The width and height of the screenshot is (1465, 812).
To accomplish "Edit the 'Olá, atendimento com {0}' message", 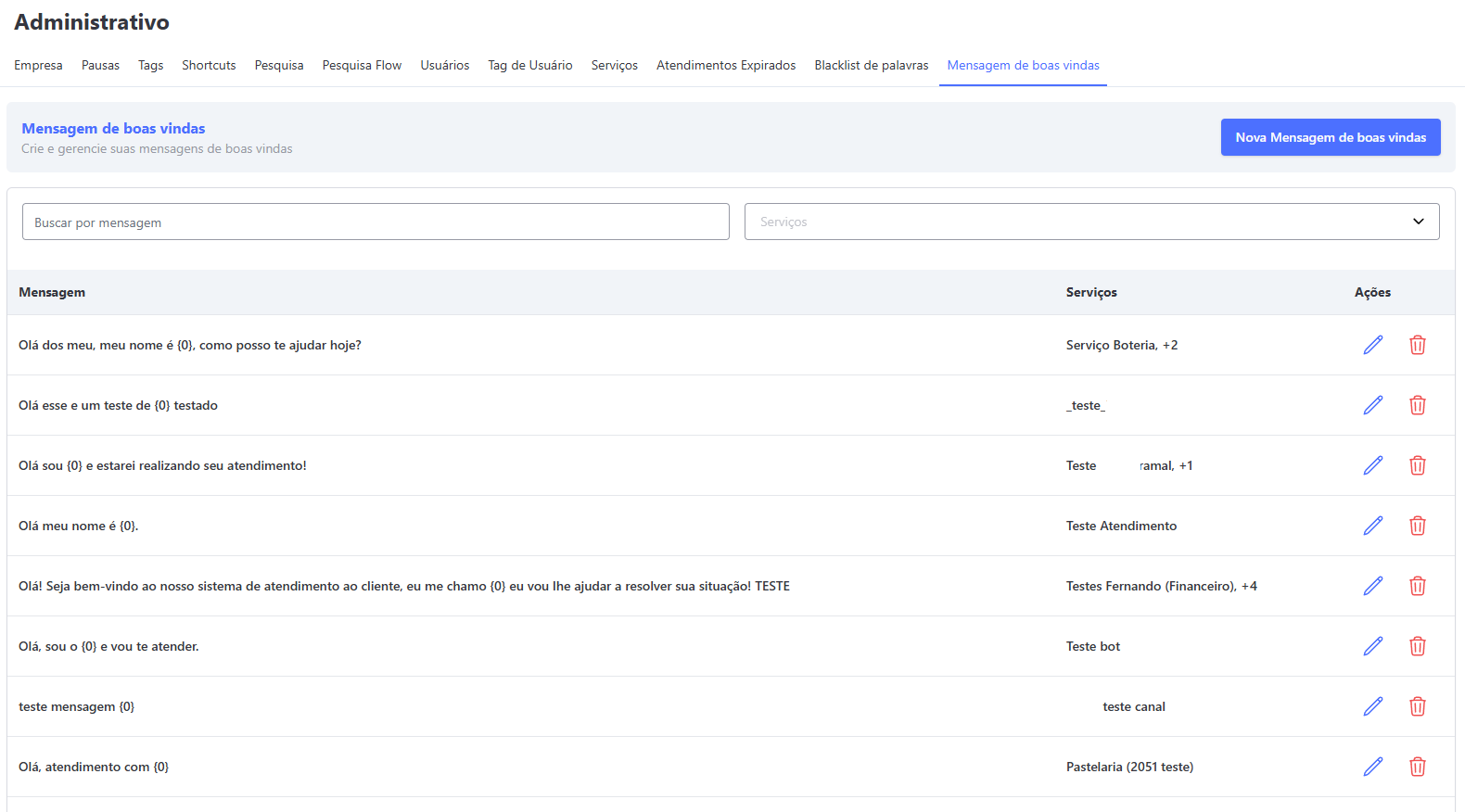I will pyautogui.click(x=1373, y=767).
